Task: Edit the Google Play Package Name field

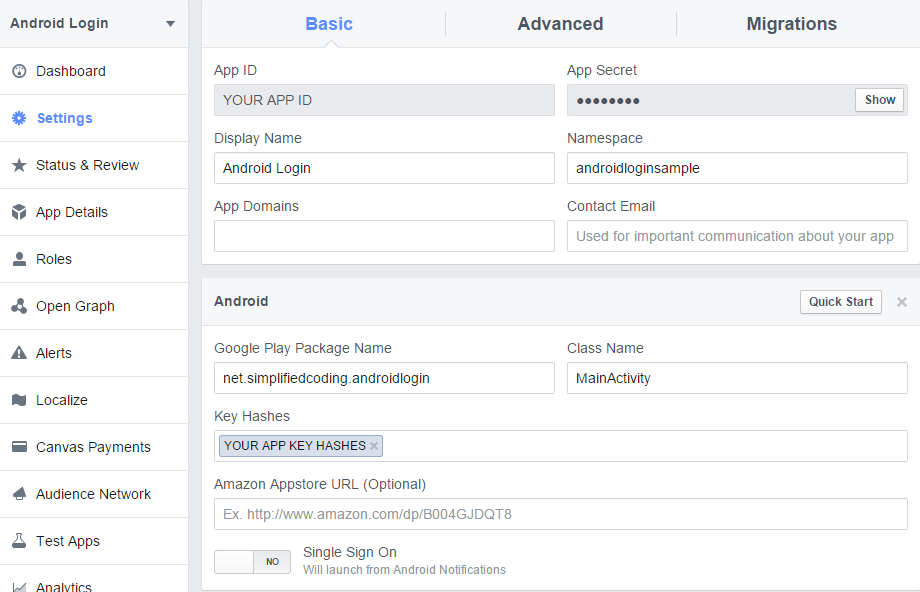Action: click(384, 378)
